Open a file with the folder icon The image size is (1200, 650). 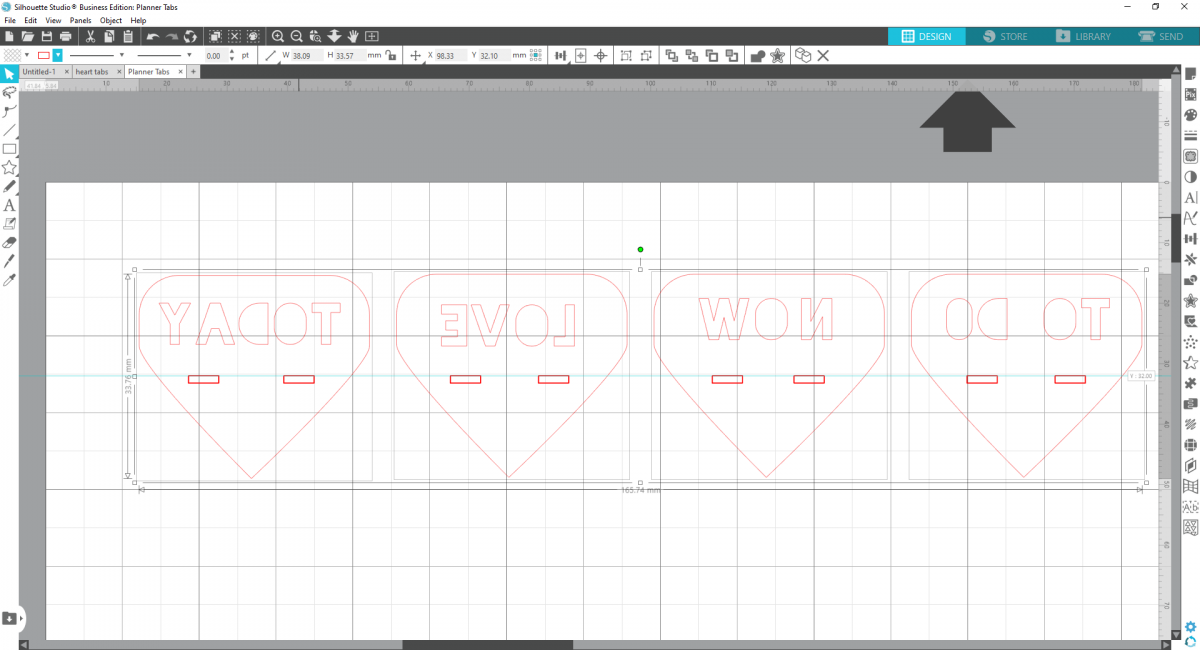[27, 36]
